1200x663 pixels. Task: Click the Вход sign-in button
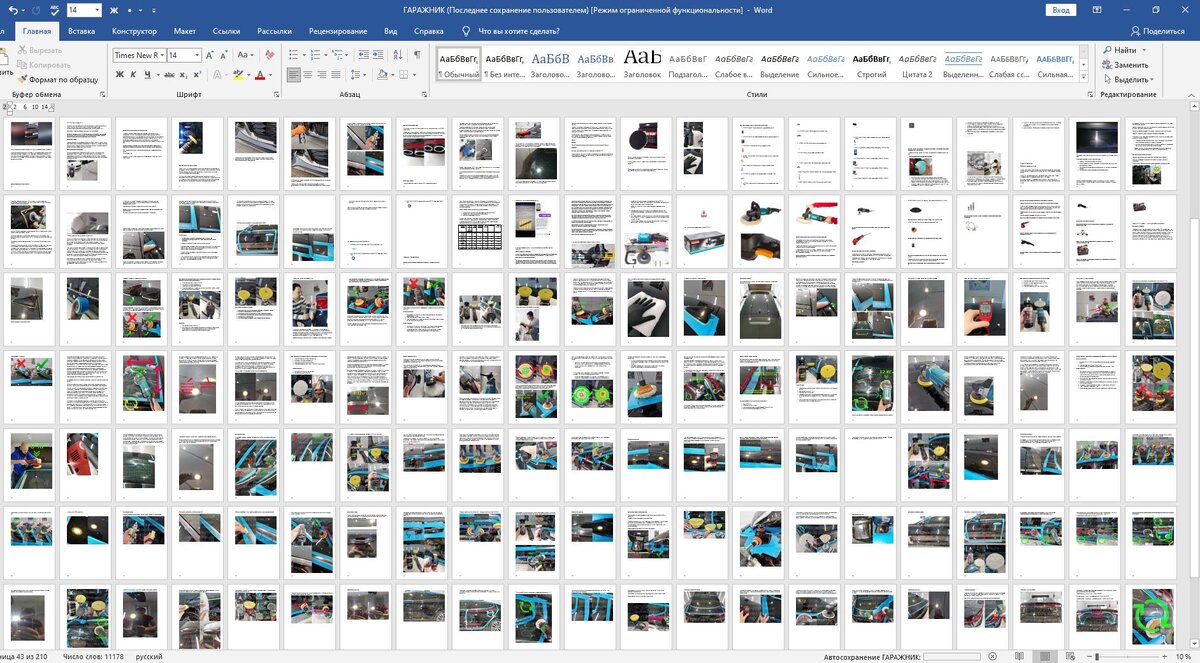pyautogui.click(x=1061, y=9)
